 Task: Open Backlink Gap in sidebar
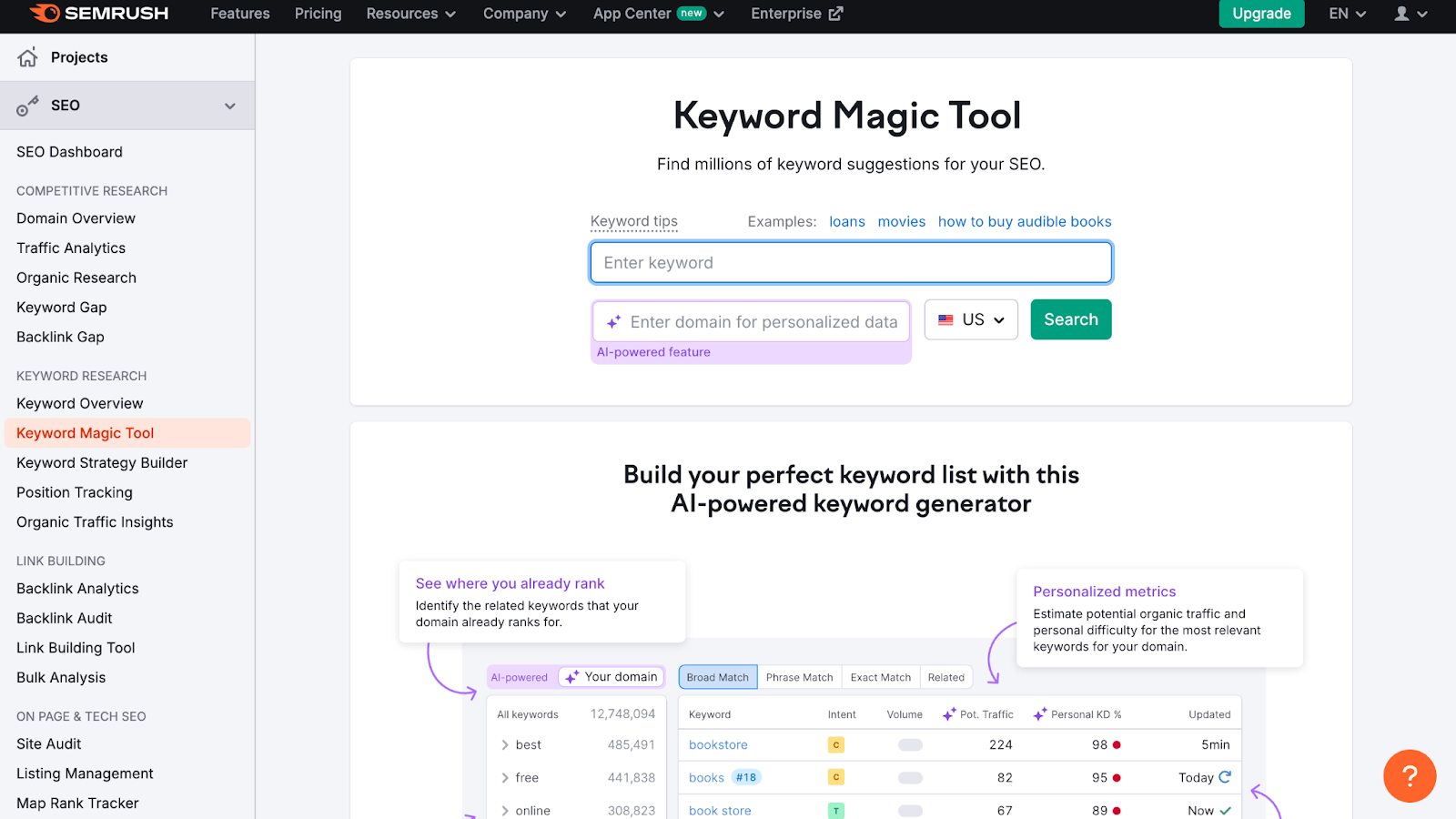click(60, 337)
